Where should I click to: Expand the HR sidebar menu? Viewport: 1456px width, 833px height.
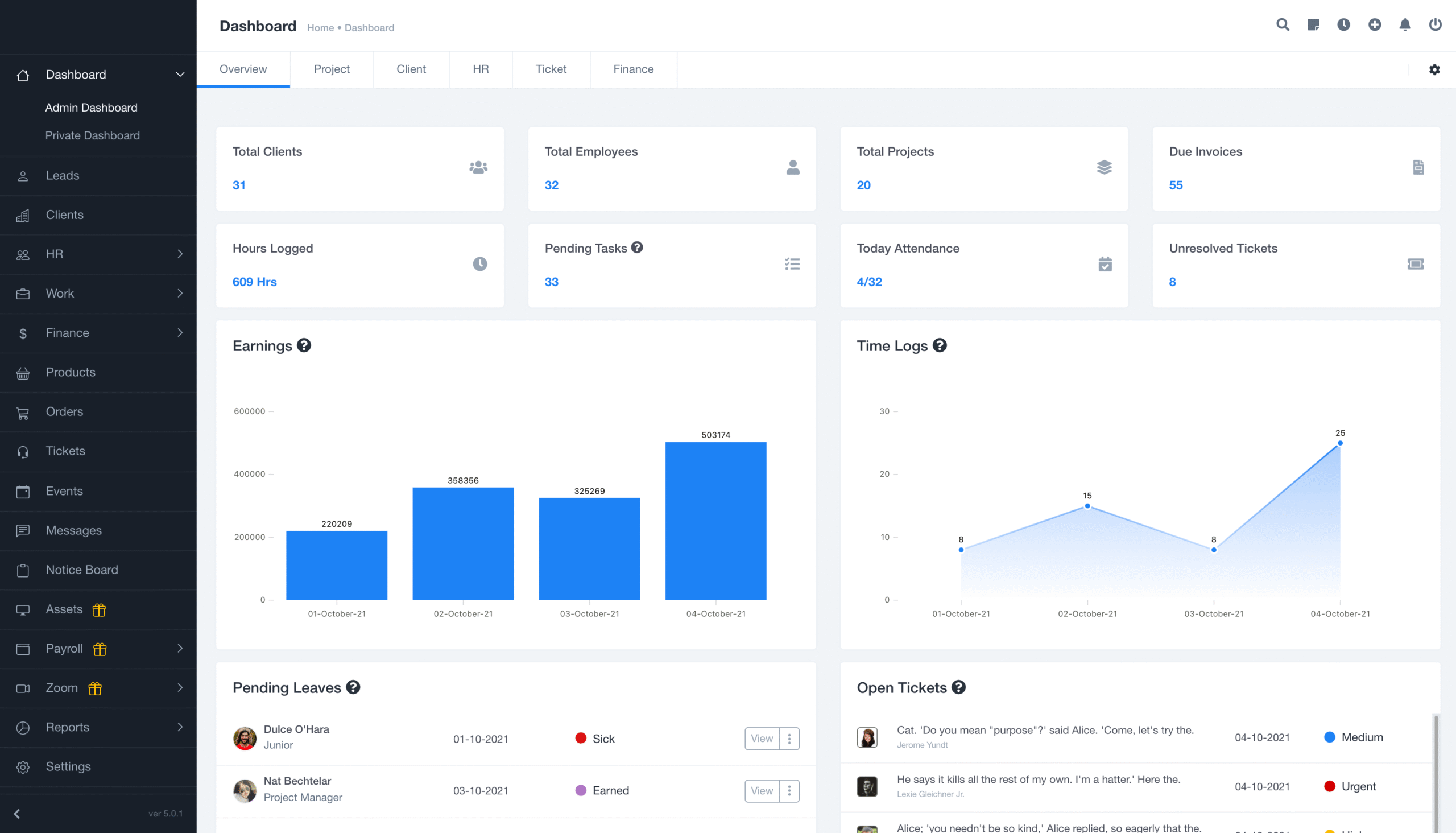click(180, 254)
